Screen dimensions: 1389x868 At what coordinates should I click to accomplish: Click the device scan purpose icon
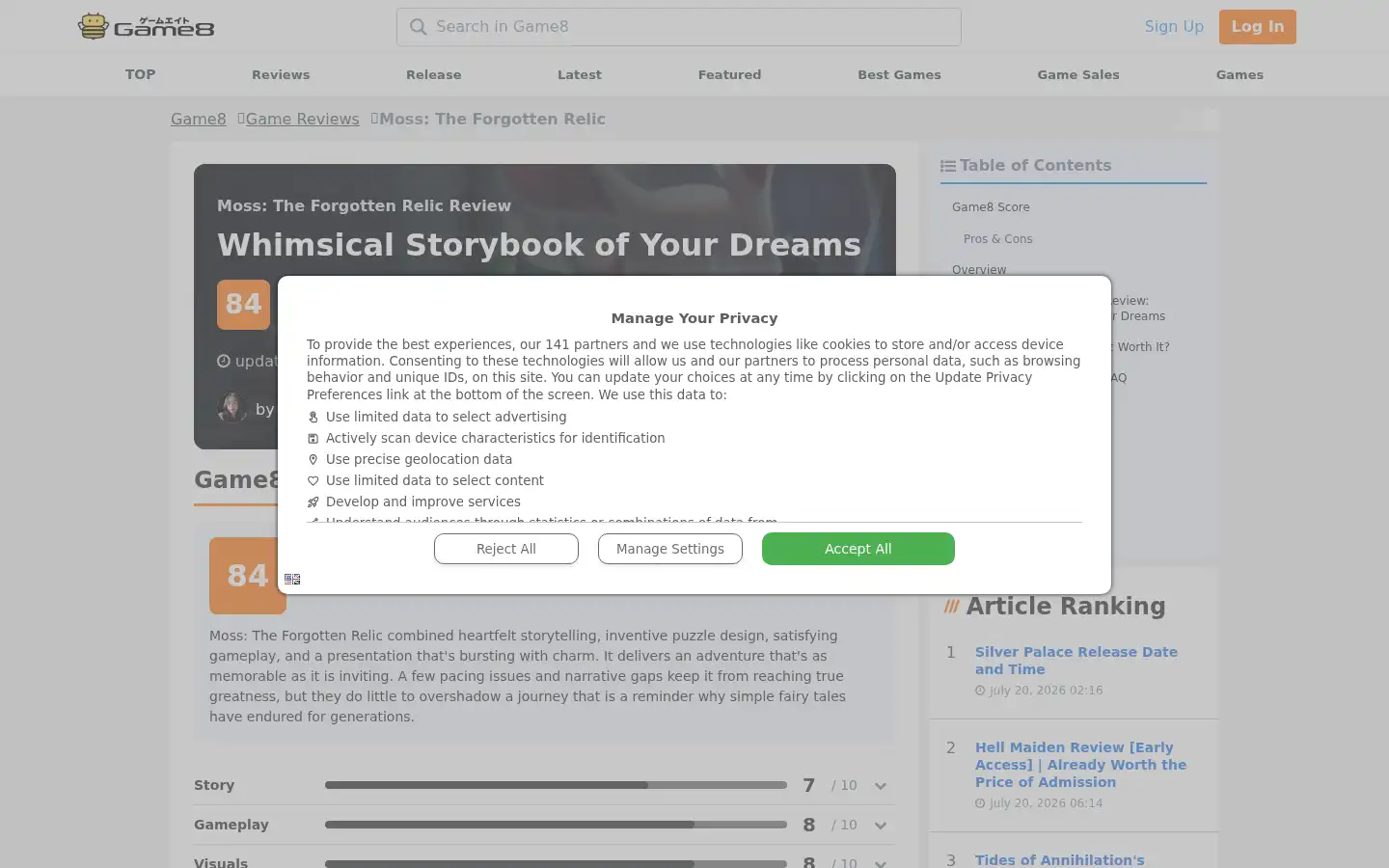[313, 439]
